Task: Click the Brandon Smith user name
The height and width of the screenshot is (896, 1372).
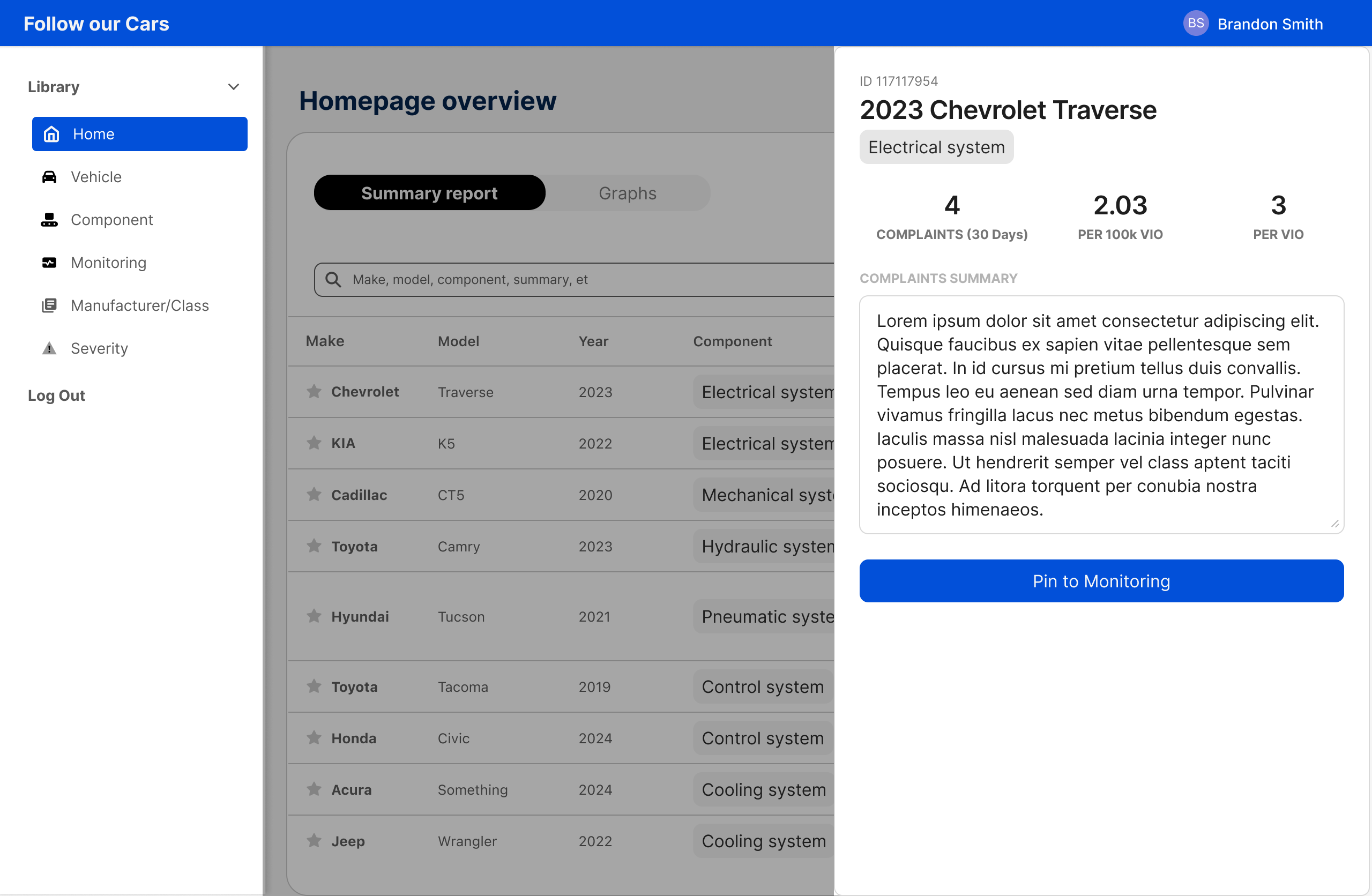Action: click(1270, 24)
